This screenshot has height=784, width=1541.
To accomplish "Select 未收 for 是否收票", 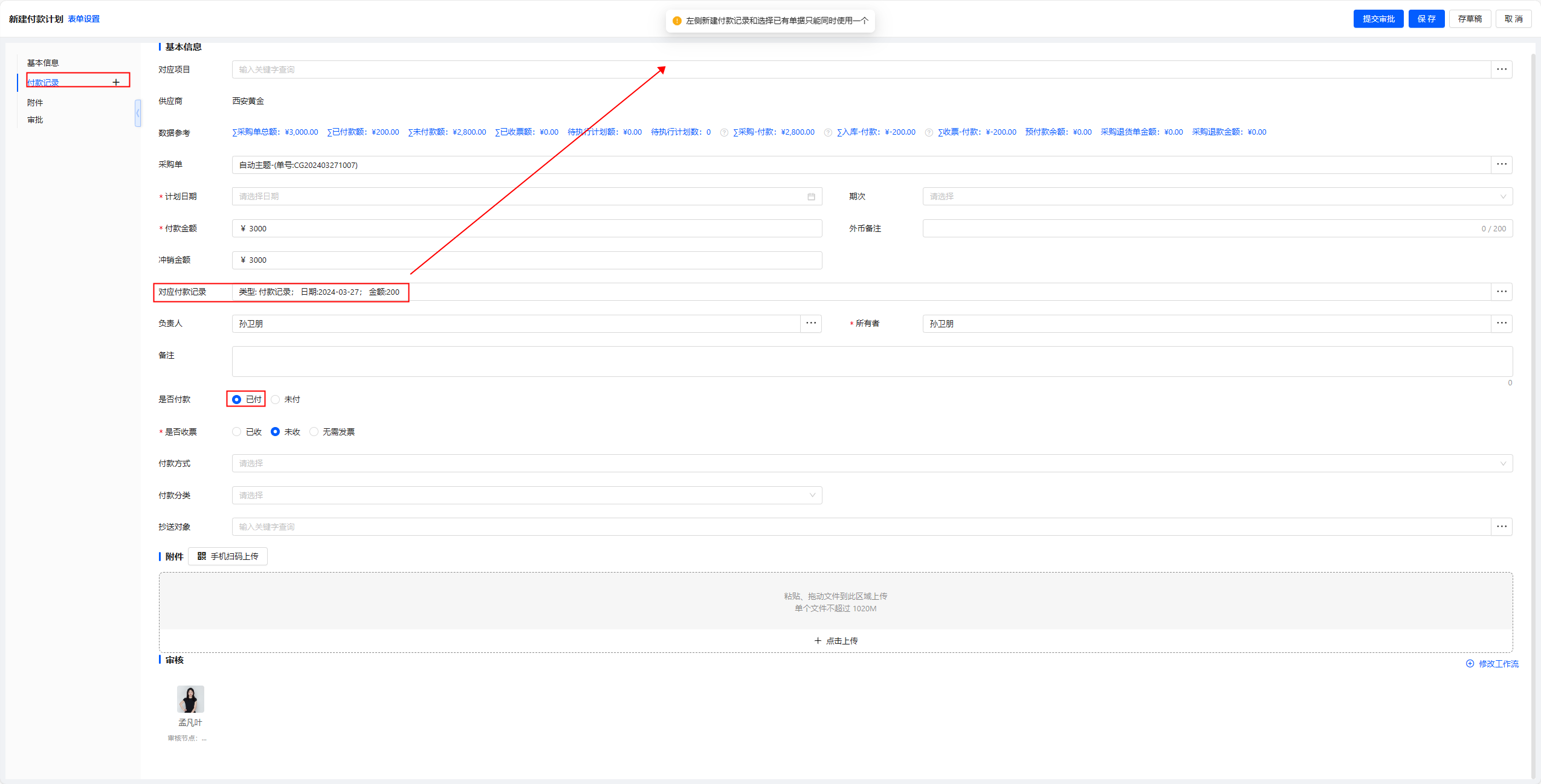I will (x=275, y=432).
